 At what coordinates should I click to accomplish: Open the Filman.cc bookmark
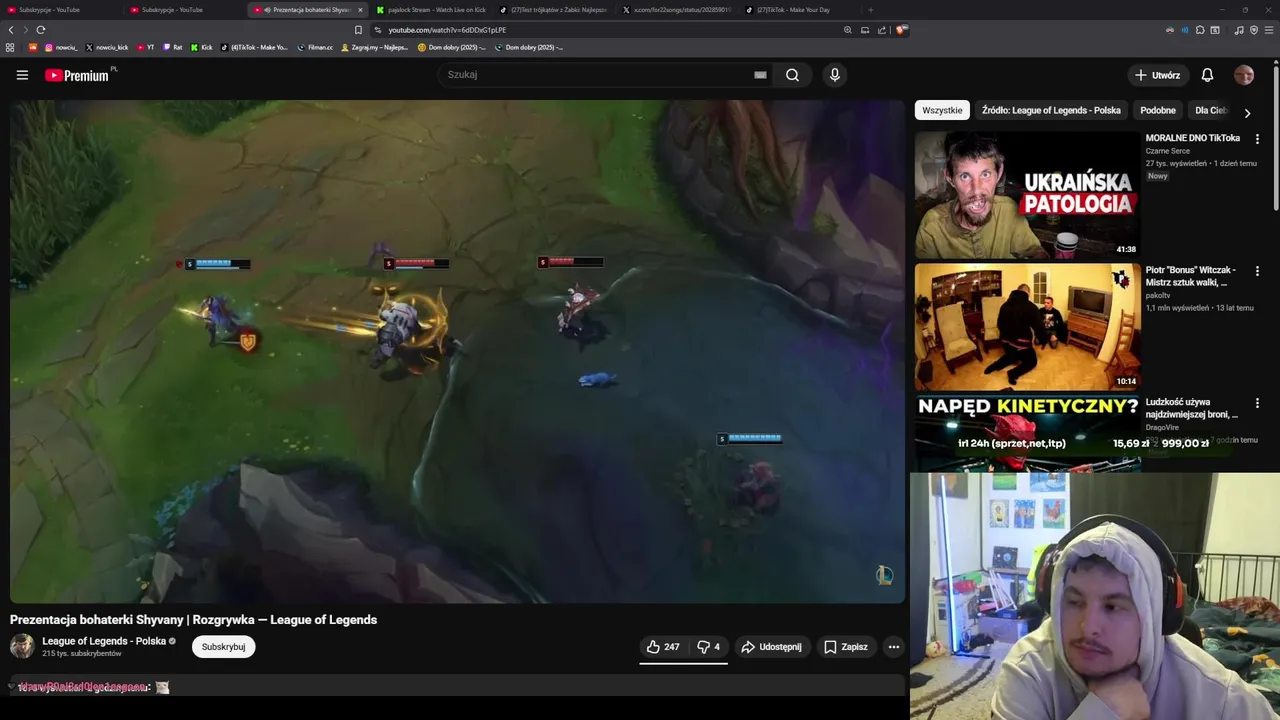coord(316,47)
